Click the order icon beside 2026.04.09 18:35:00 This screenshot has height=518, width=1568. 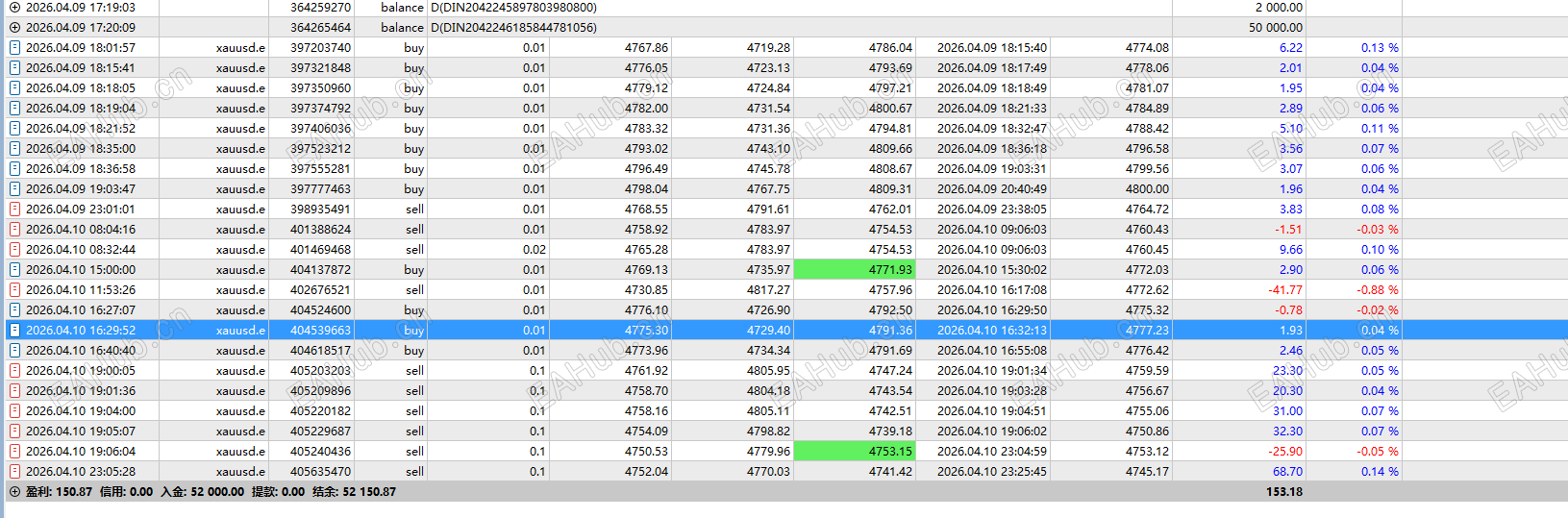14,148
